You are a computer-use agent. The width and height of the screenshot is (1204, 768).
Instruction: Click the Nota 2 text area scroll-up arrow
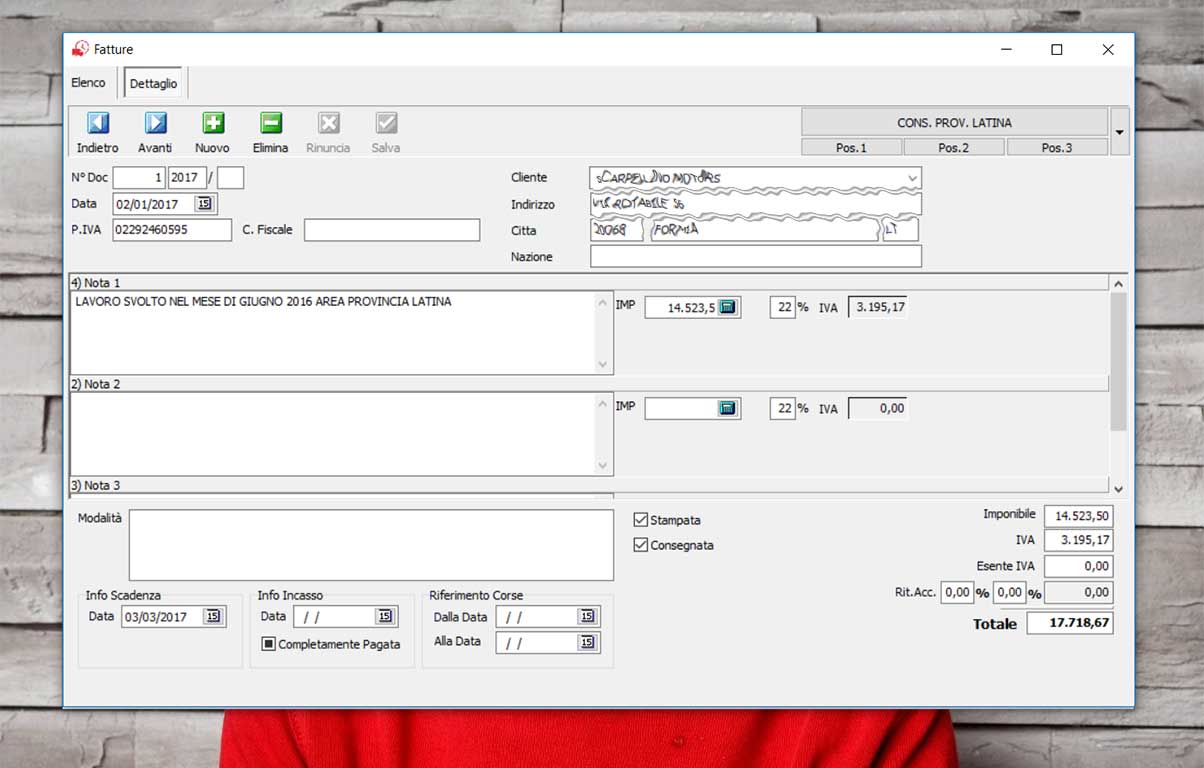point(603,403)
